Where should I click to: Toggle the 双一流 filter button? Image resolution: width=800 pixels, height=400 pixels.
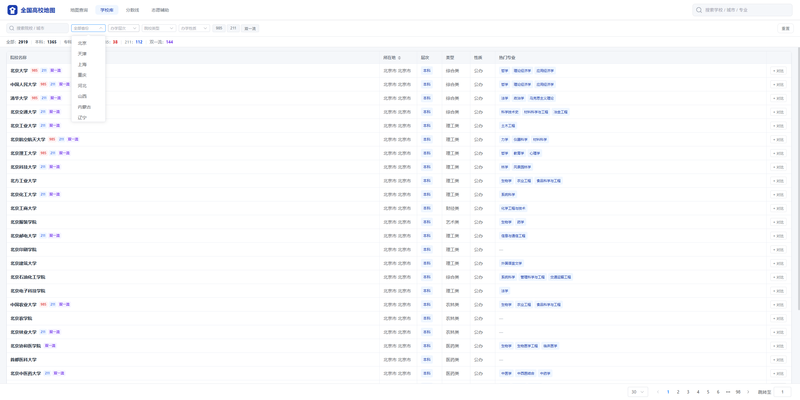(250, 28)
